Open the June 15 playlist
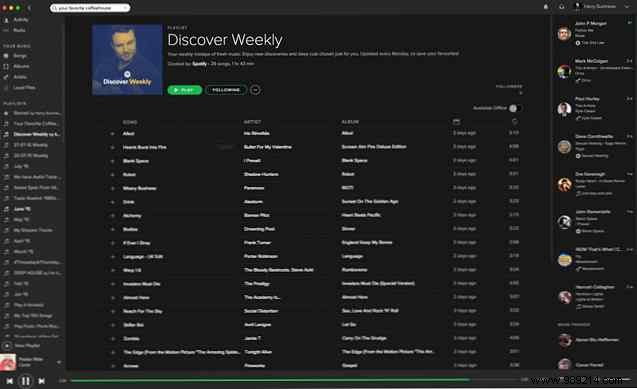The width and height of the screenshot is (637, 389). click(22, 209)
